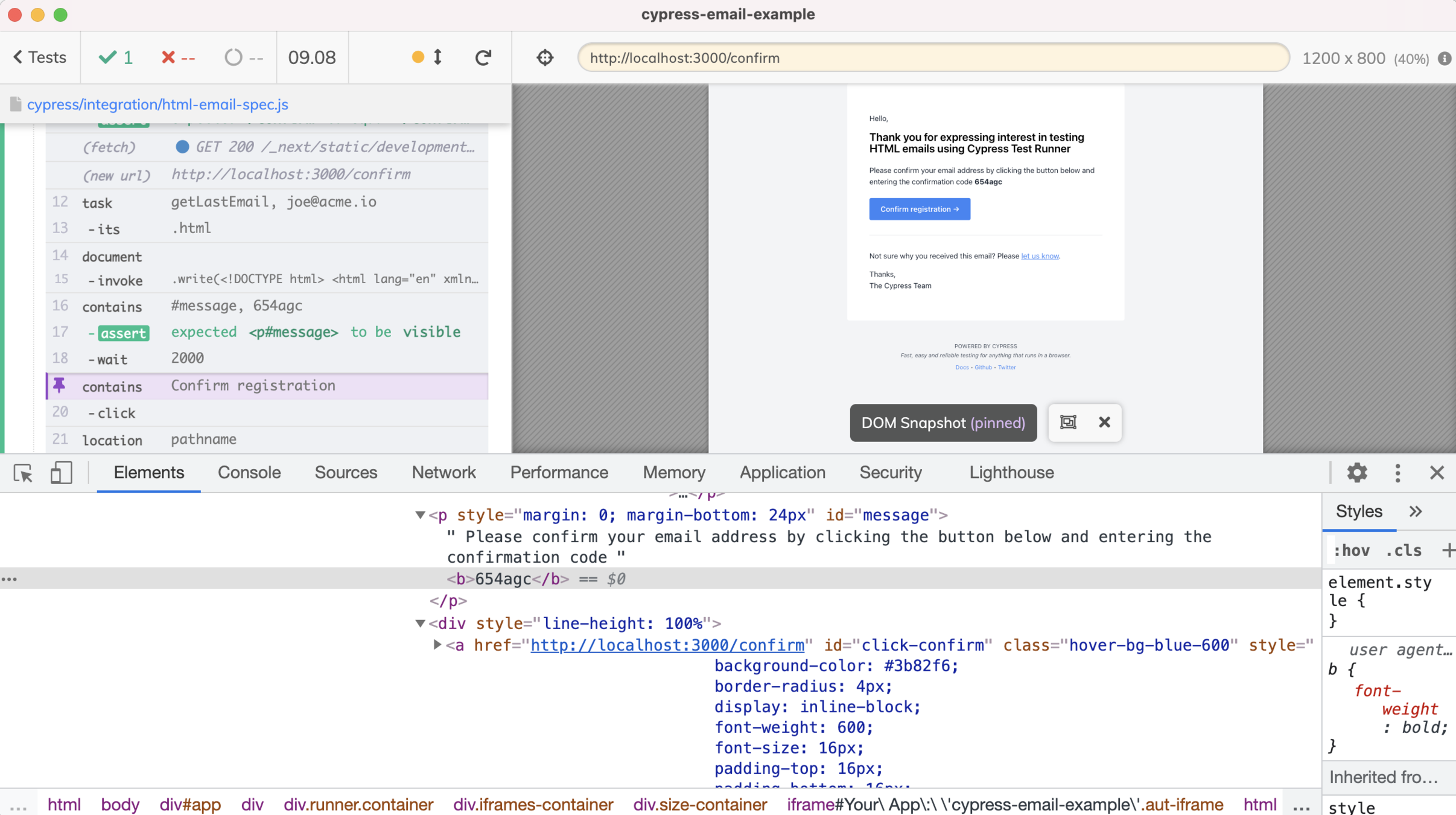Toggle the device toolbar icon in DevTools
This screenshot has height=815, width=1456.
click(x=60, y=473)
